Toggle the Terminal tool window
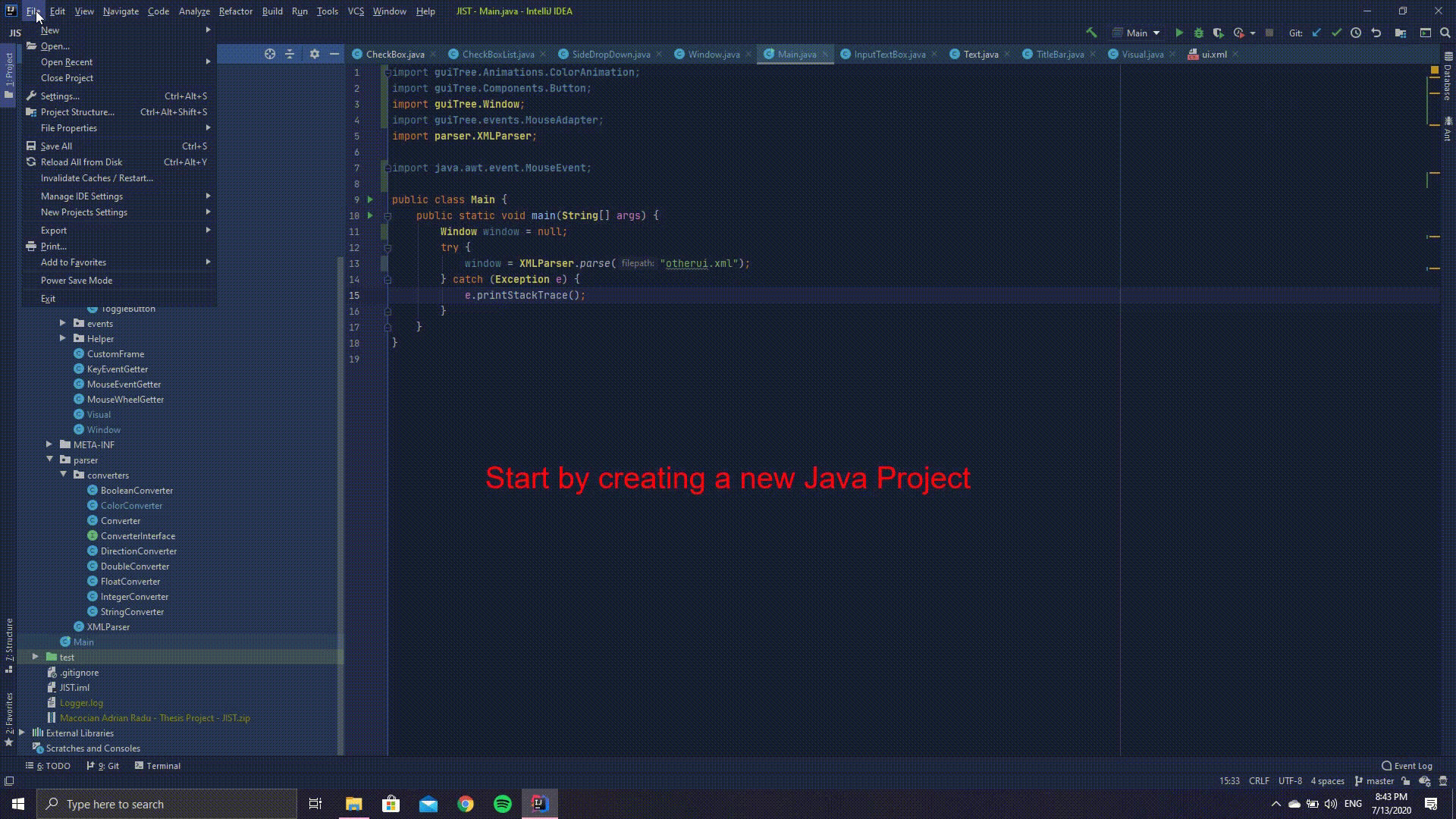1456x819 pixels. [x=158, y=766]
